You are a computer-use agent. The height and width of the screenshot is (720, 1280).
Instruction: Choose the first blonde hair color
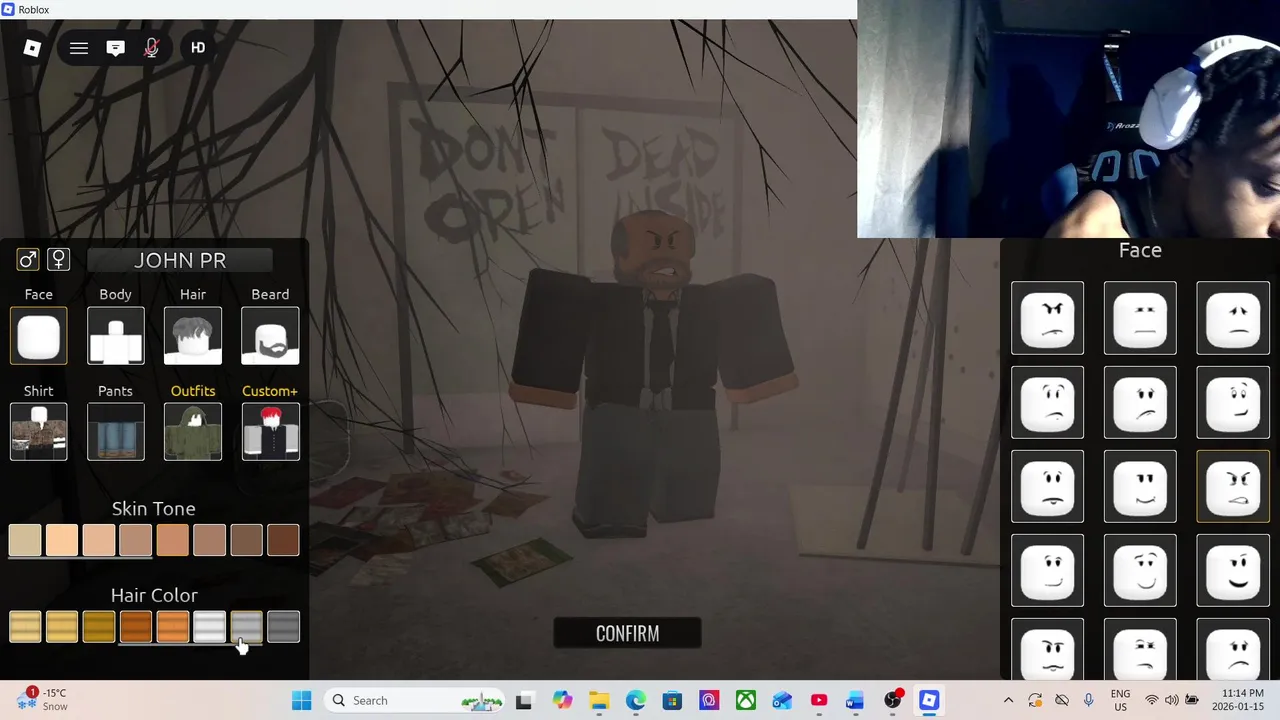[25, 627]
